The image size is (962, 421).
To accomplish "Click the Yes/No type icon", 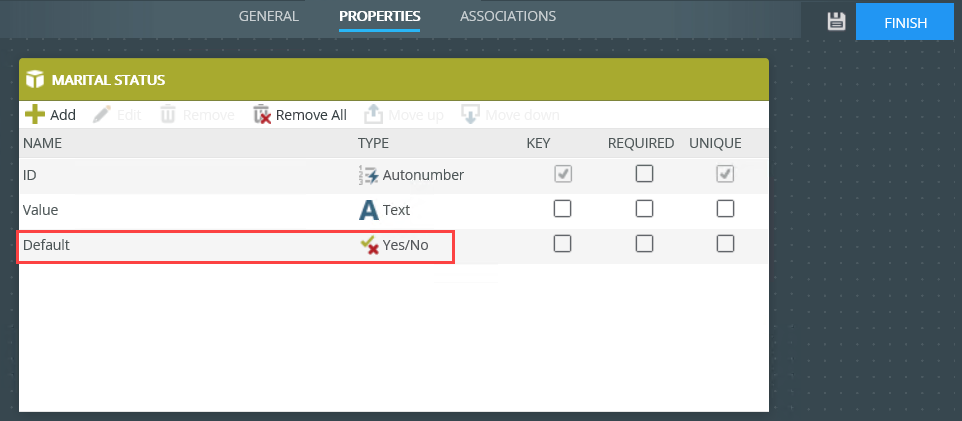I will coord(368,245).
